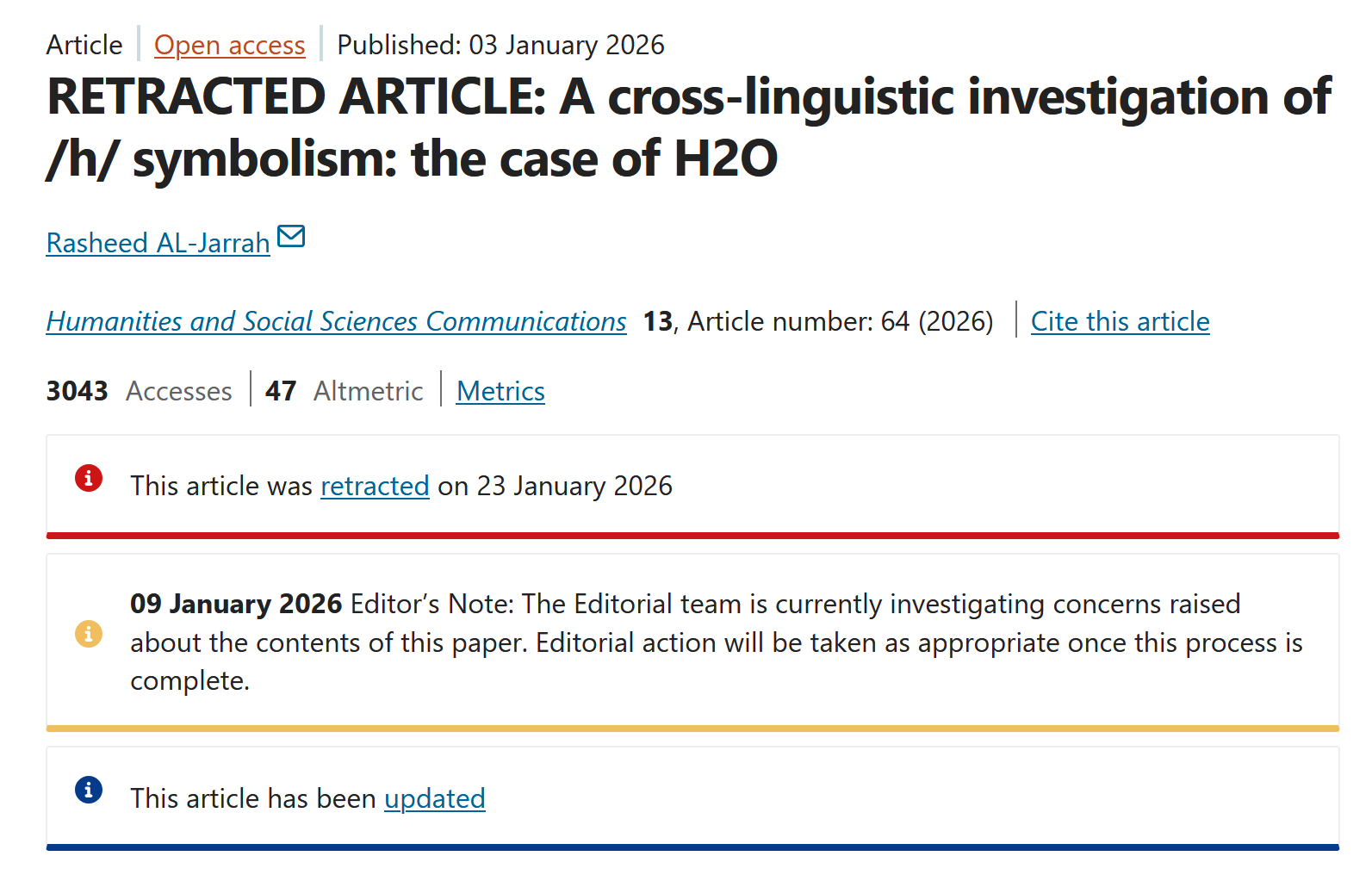
Task: Go to Humanities and Social Sciences Communications journal
Action: click(336, 321)
